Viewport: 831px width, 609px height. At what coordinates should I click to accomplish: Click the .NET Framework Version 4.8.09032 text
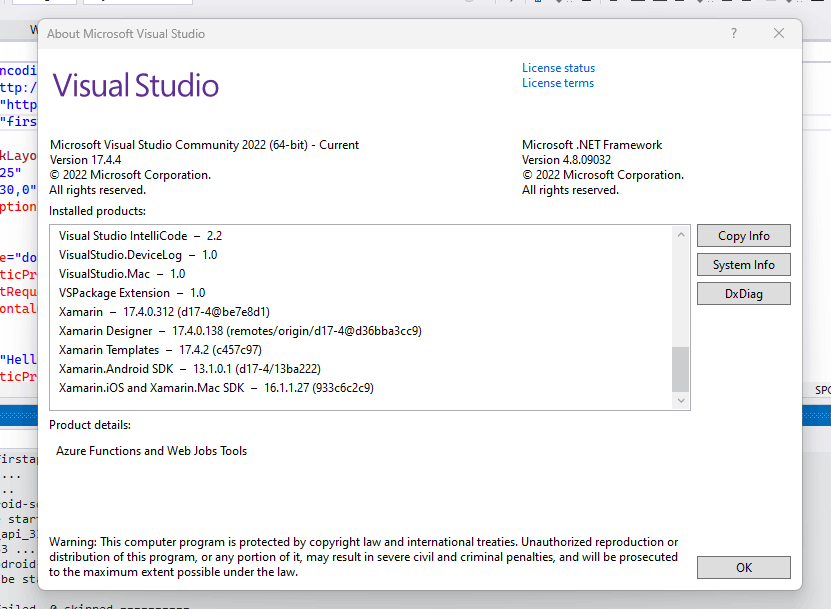coord(566,160)
